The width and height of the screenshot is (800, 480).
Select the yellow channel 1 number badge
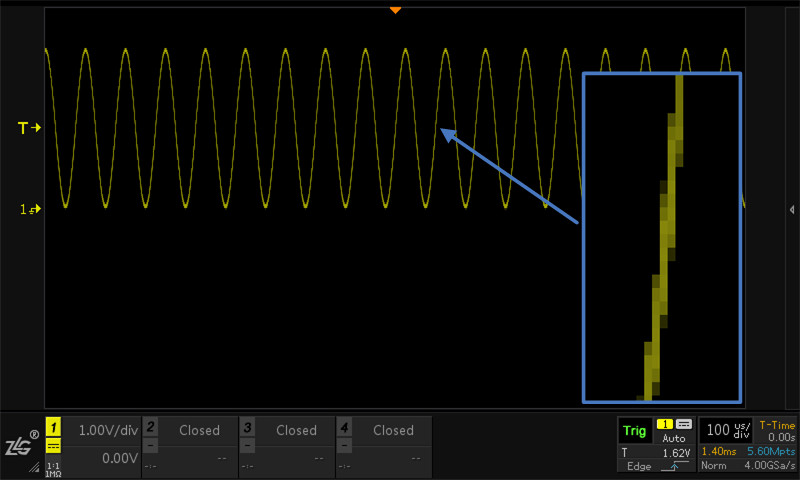[x=53, y=427]
